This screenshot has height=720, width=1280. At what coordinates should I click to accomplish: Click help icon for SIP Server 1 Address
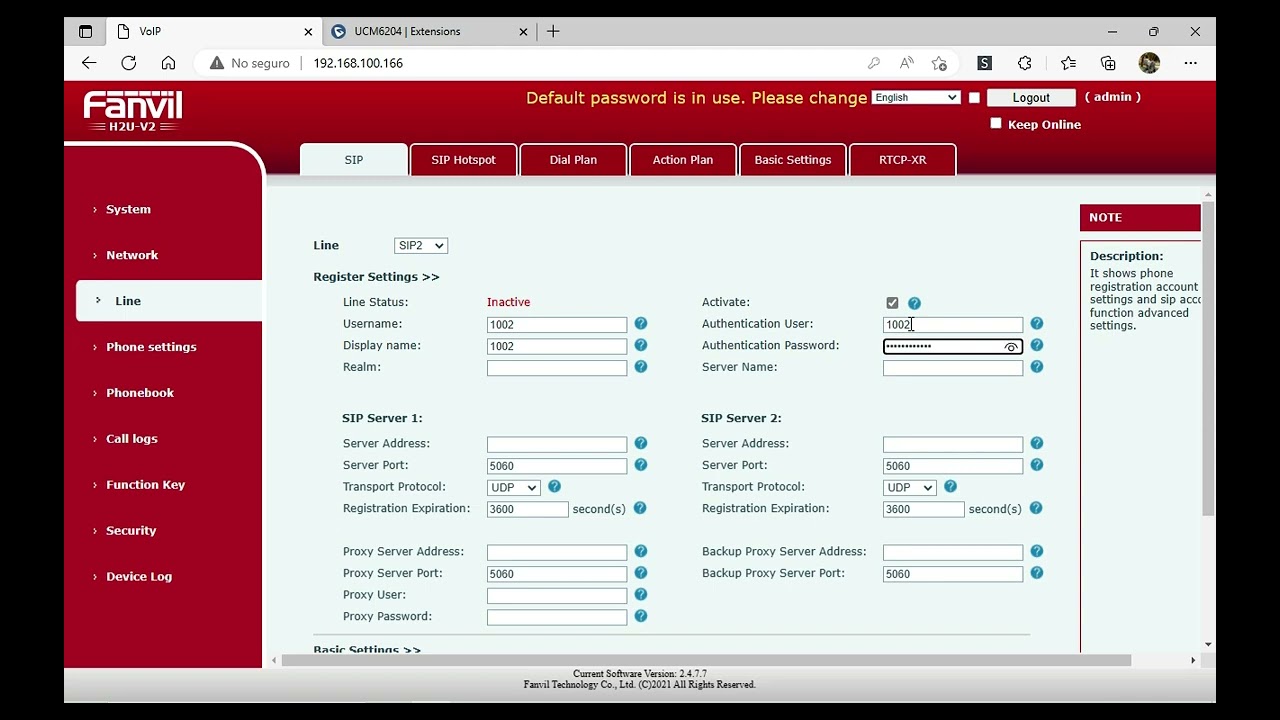click(x=641, y=443)
